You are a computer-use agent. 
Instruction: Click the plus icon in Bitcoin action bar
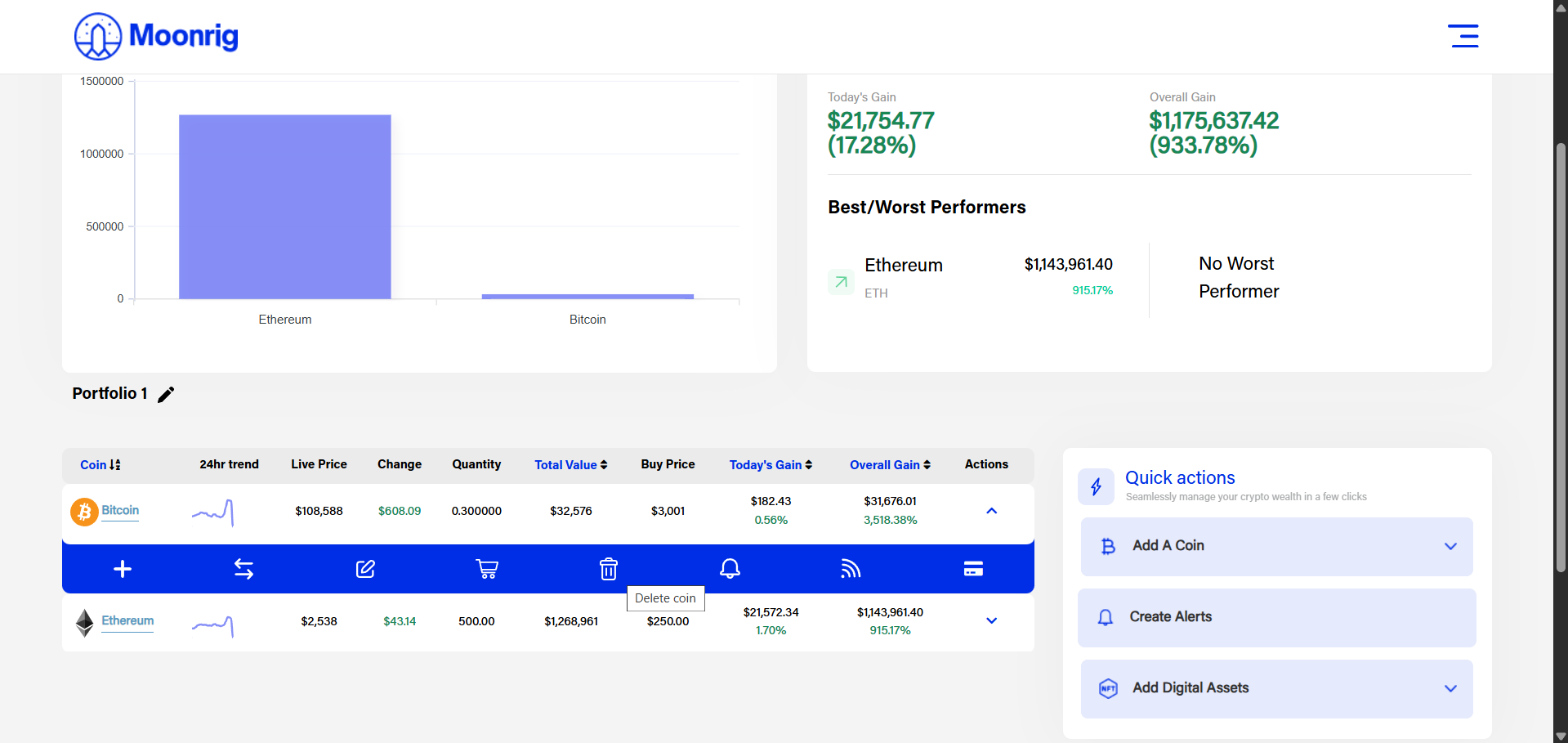(x=123, y=569)
